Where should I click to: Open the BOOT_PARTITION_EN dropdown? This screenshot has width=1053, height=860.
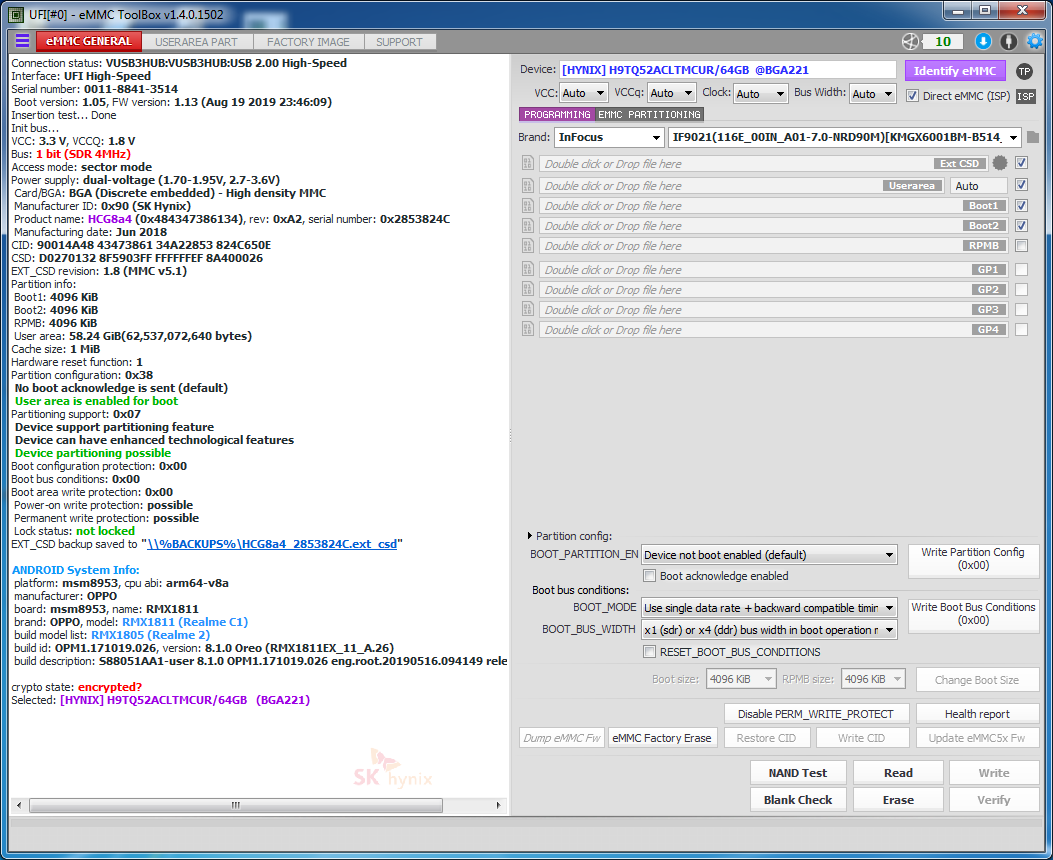point(769,555)
